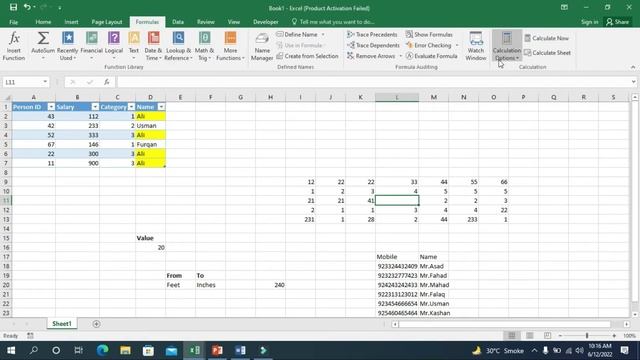
Task: Open Lookup & Reference functions
Action: tap(178, 46)
